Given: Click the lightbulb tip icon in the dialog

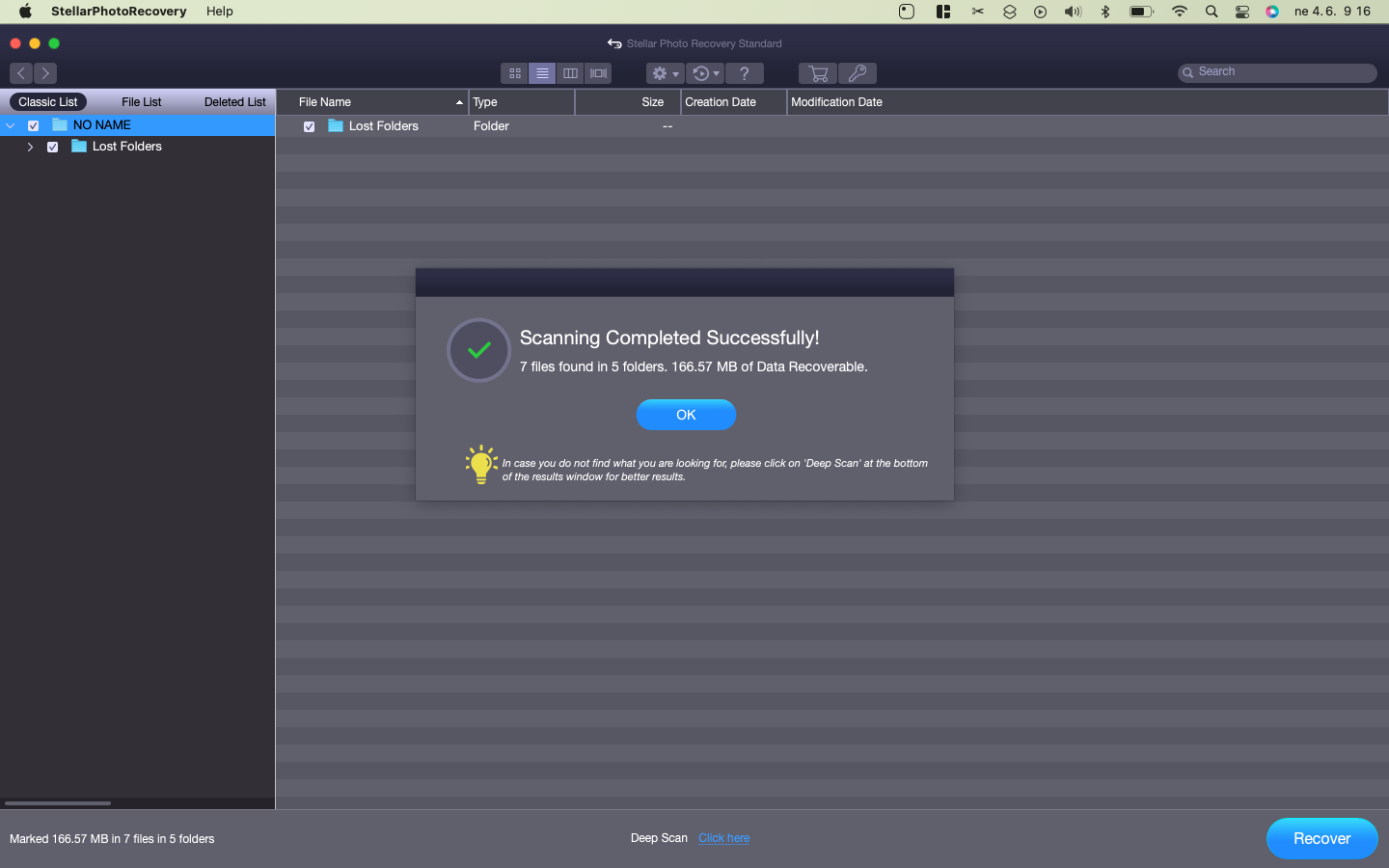Looking at the screenshot, I should [481, 464].
